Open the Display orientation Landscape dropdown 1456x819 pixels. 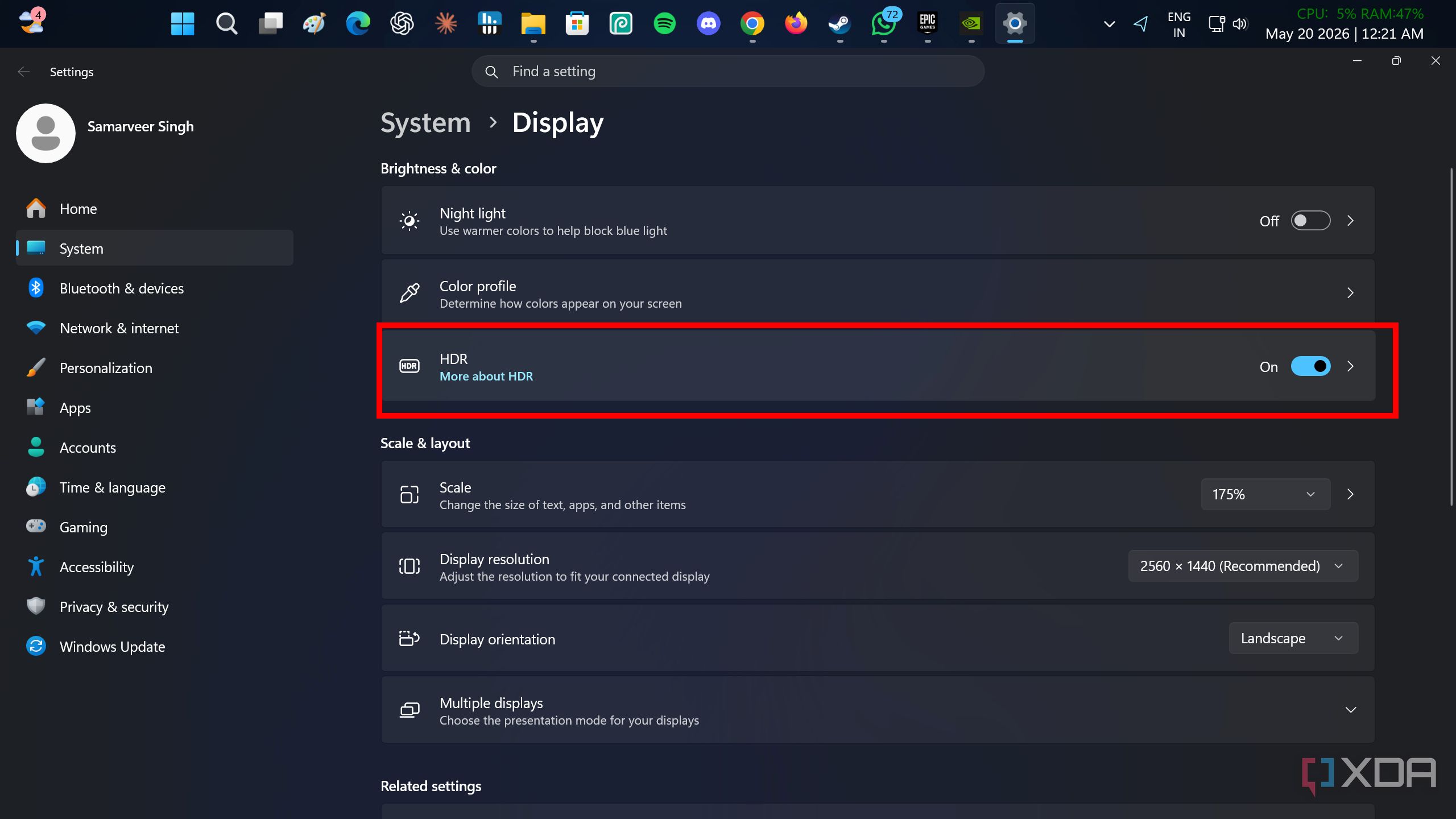pos(1293,638)
